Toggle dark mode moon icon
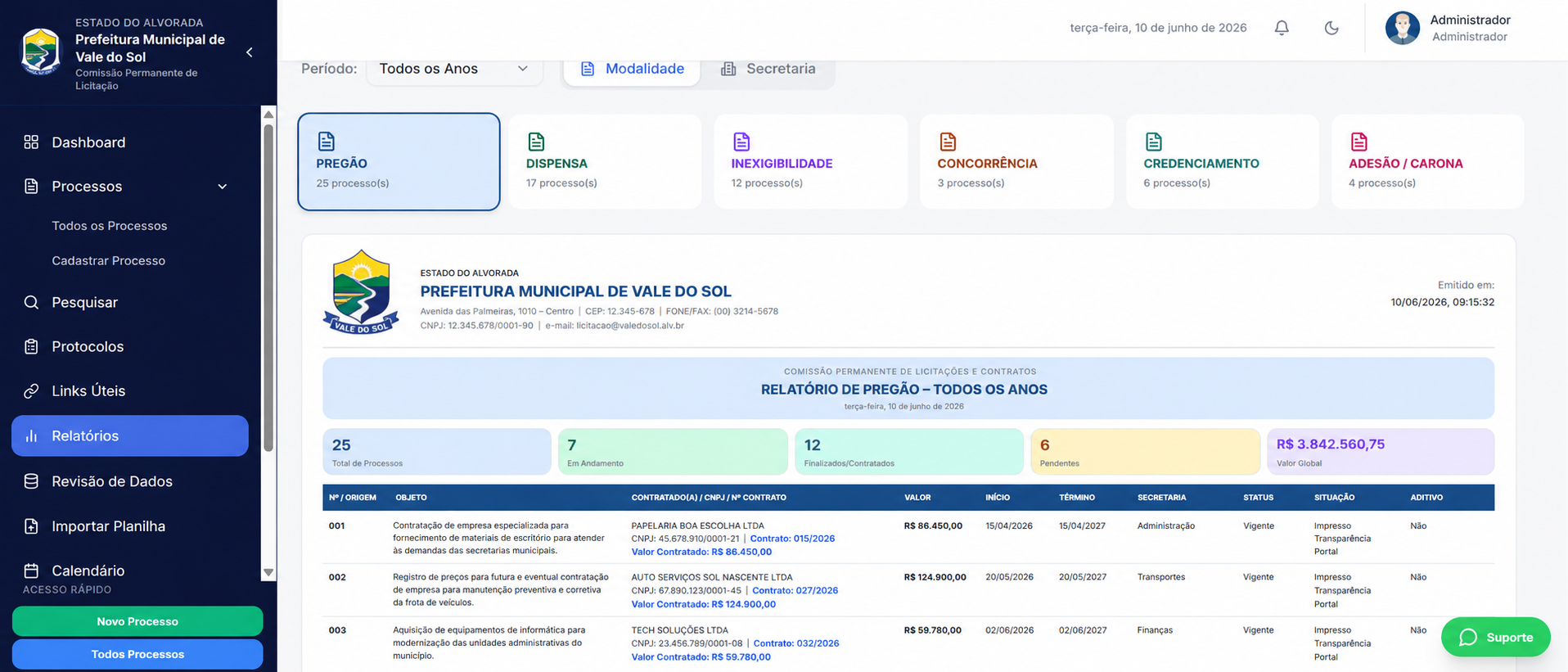1568x672 pixels. coord(1331,28)
